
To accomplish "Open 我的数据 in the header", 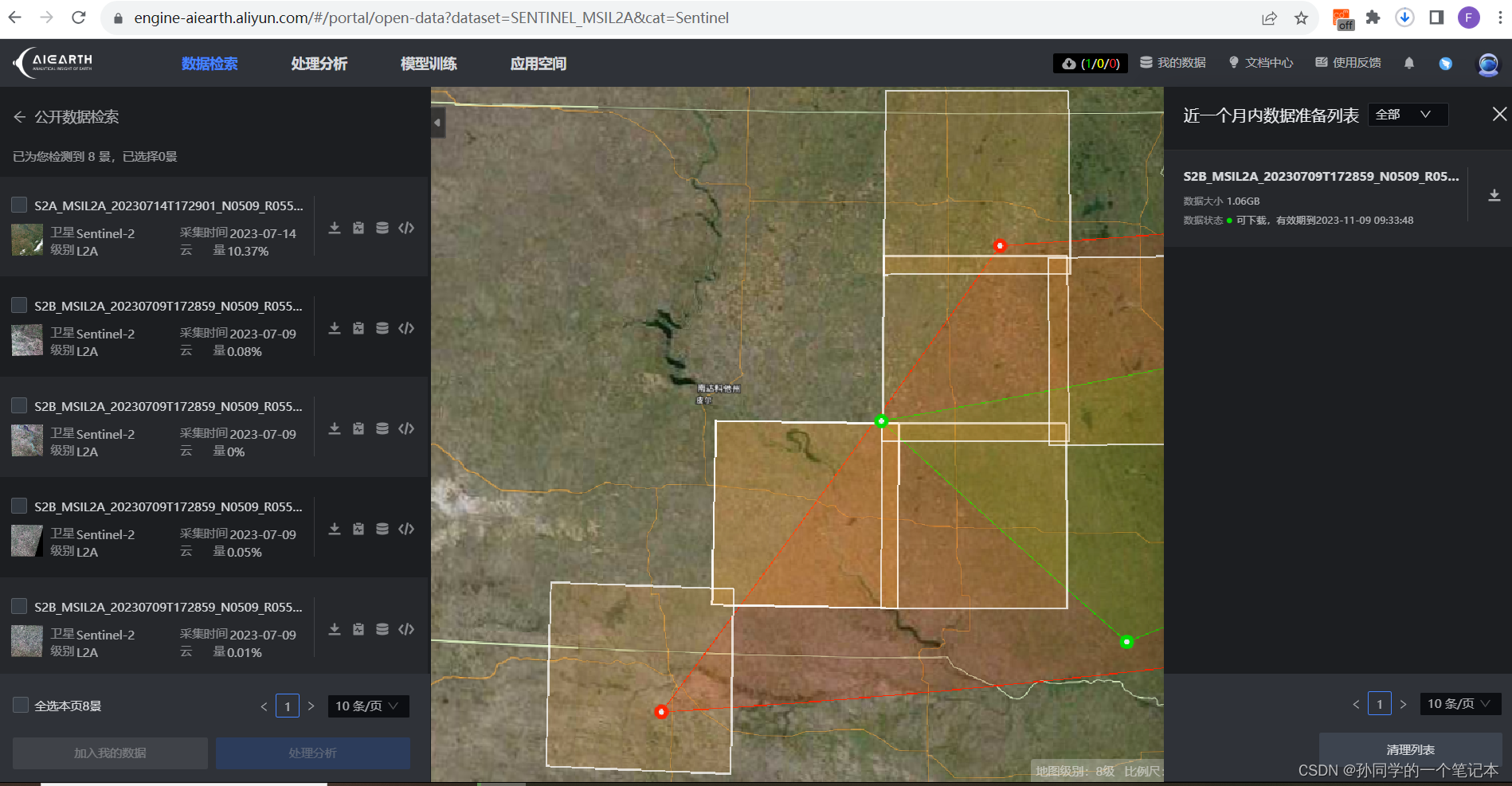I will coord(1173,63).
